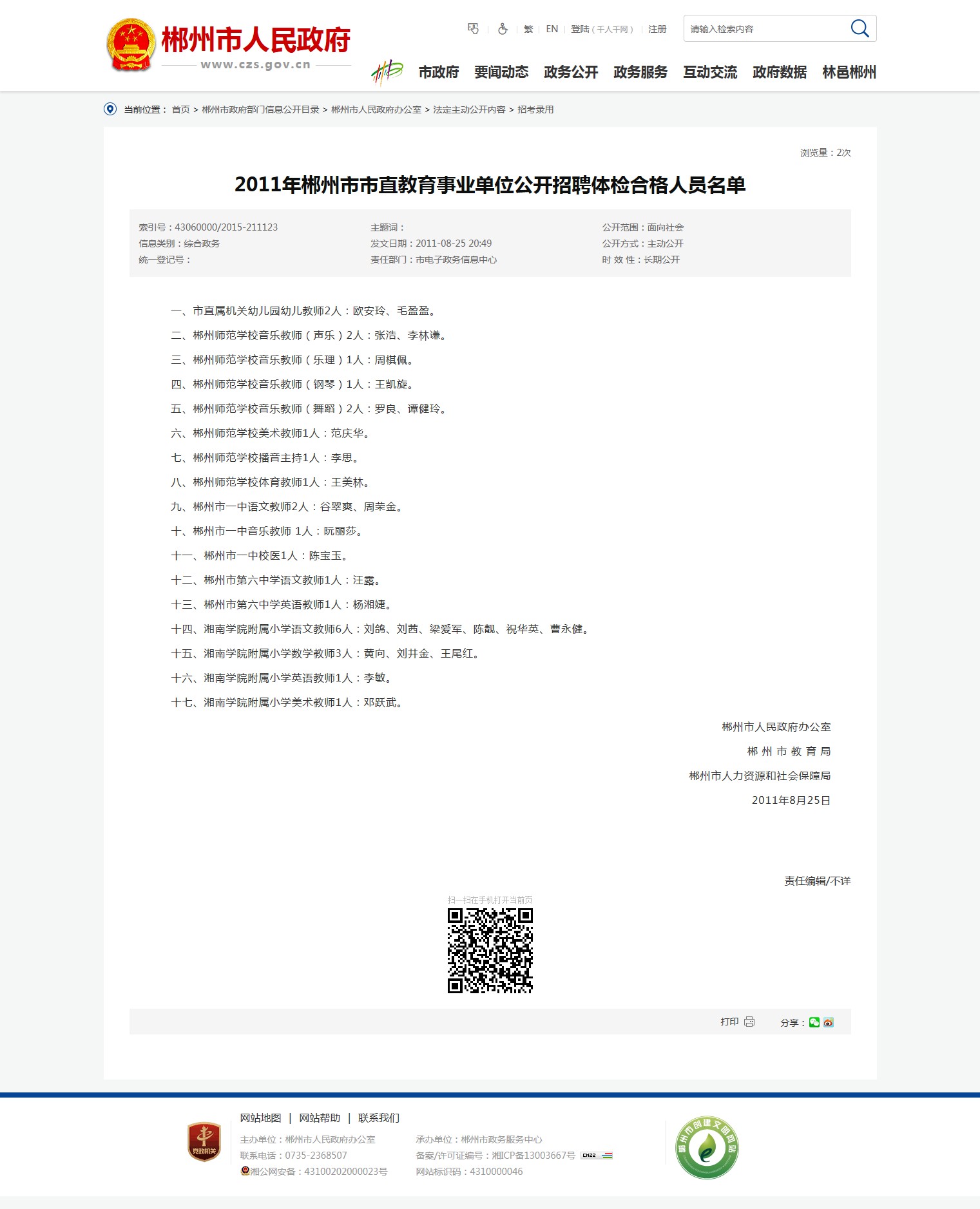Click the printer icon to print
Screen dimensions: 980x1209
[749, 1022]
